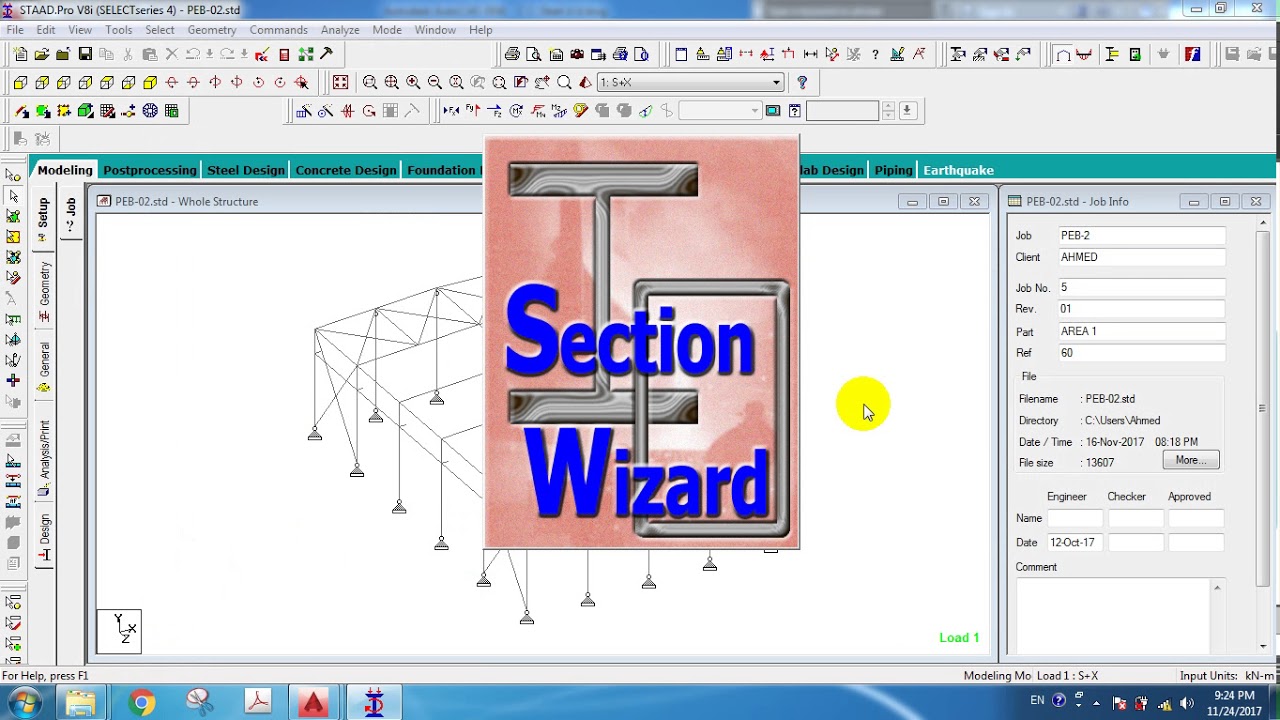This screenshot has height=720, width=1280.
Task: Switch to the Piping tab
Action: pyautogui.click(x=893, y=170)
